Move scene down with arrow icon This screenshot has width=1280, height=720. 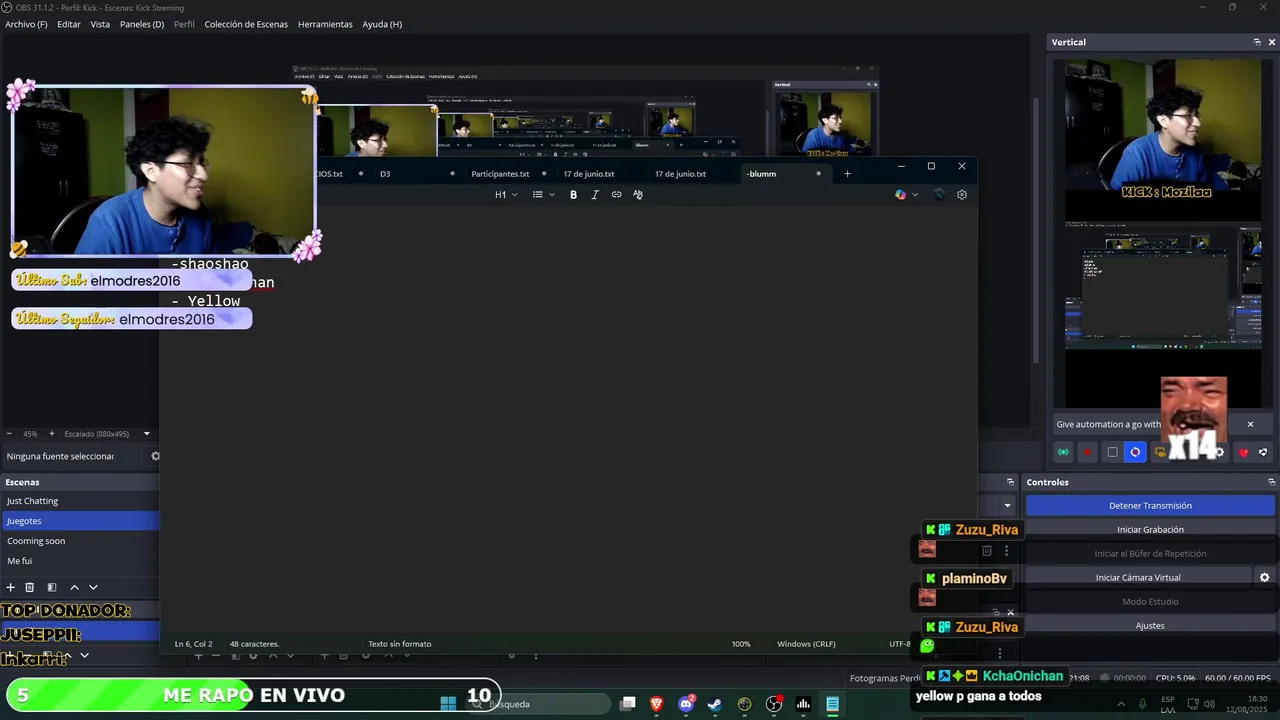click(x=93, y=587)
